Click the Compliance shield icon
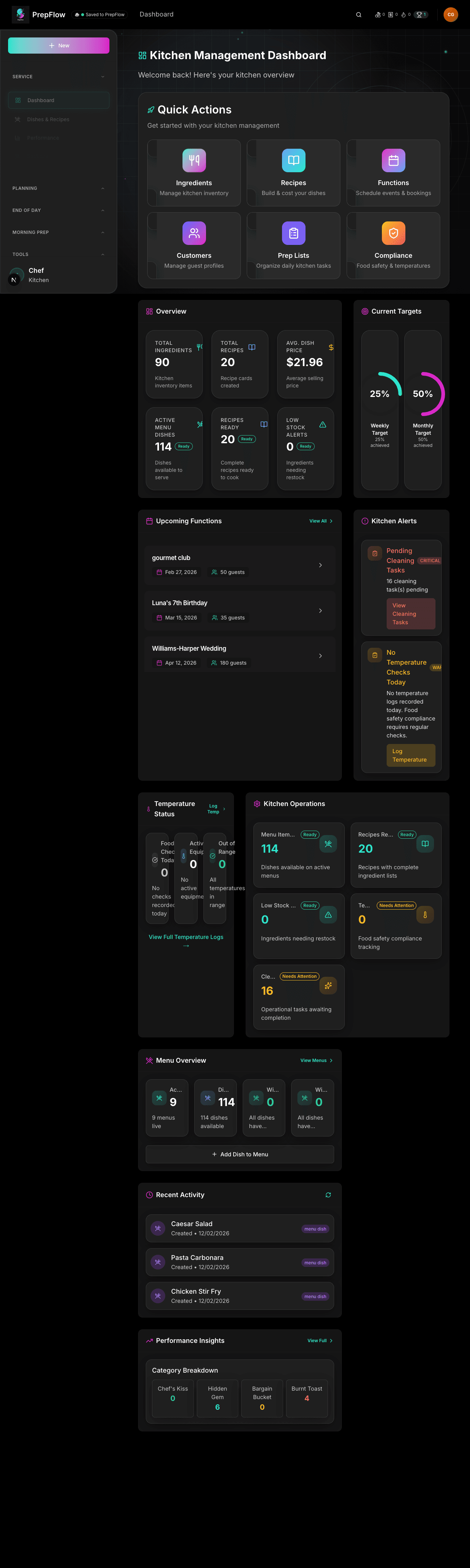Screen dimensions: 470x1568 393,233
